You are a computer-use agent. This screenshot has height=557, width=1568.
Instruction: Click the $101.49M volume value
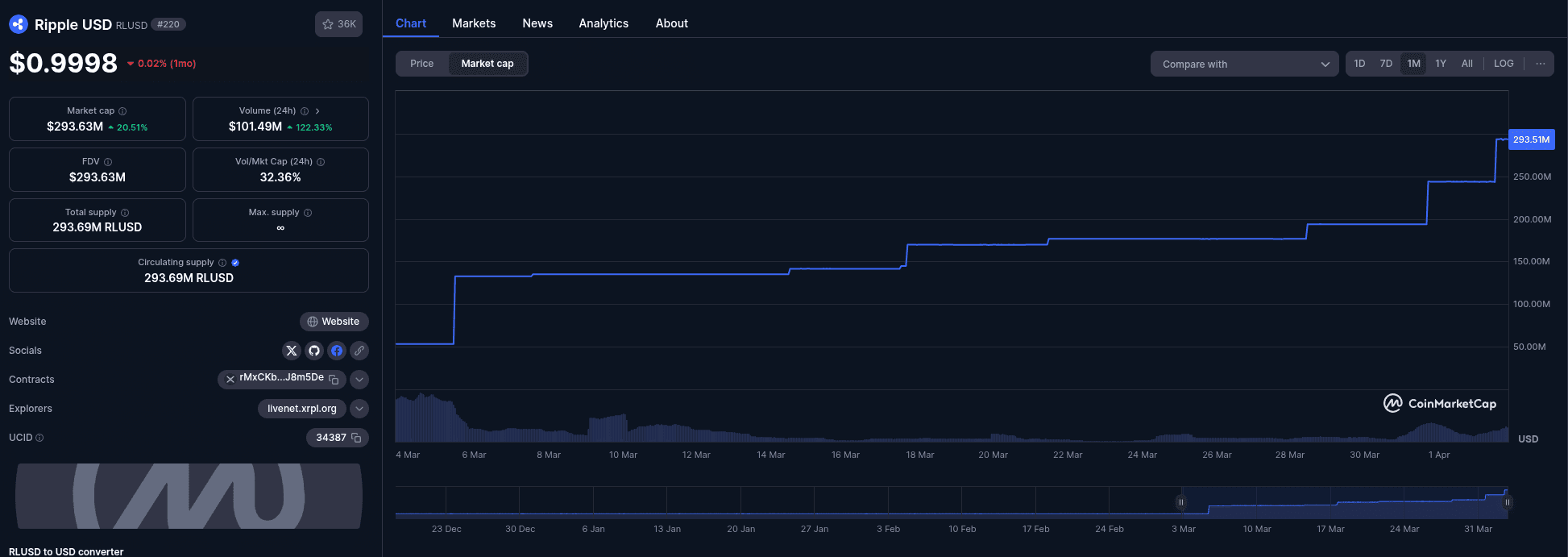(255, 127)
